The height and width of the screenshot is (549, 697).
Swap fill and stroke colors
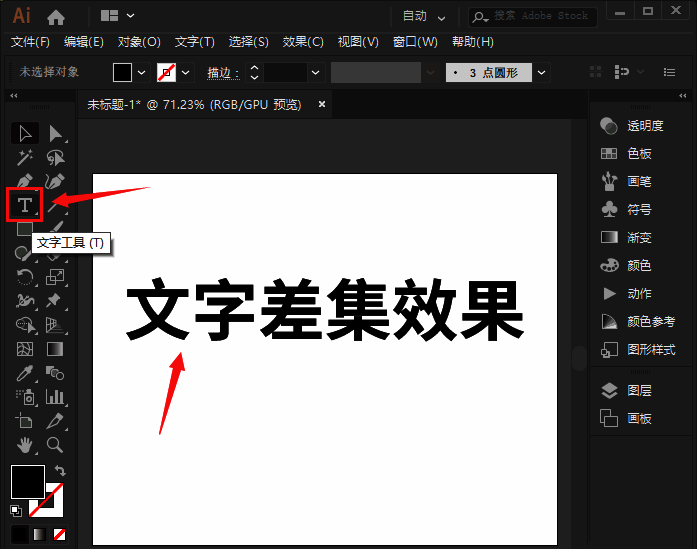(x=60, y=470)
